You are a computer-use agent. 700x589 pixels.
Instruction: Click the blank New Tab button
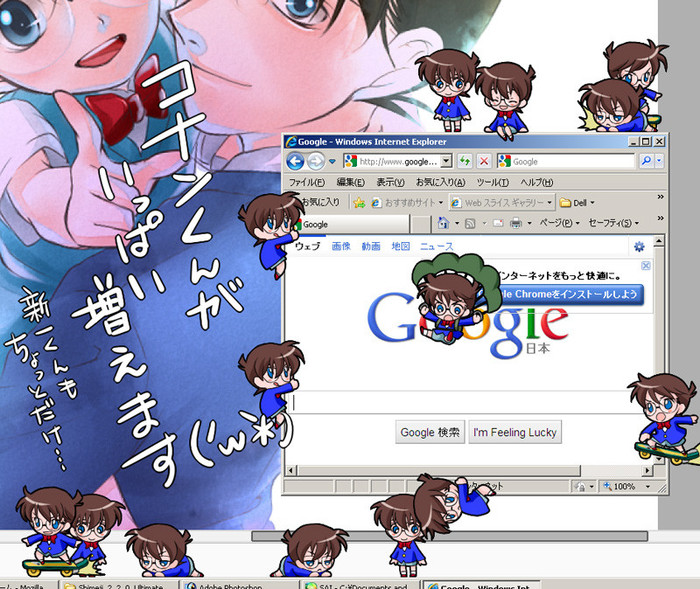point(420,224)
